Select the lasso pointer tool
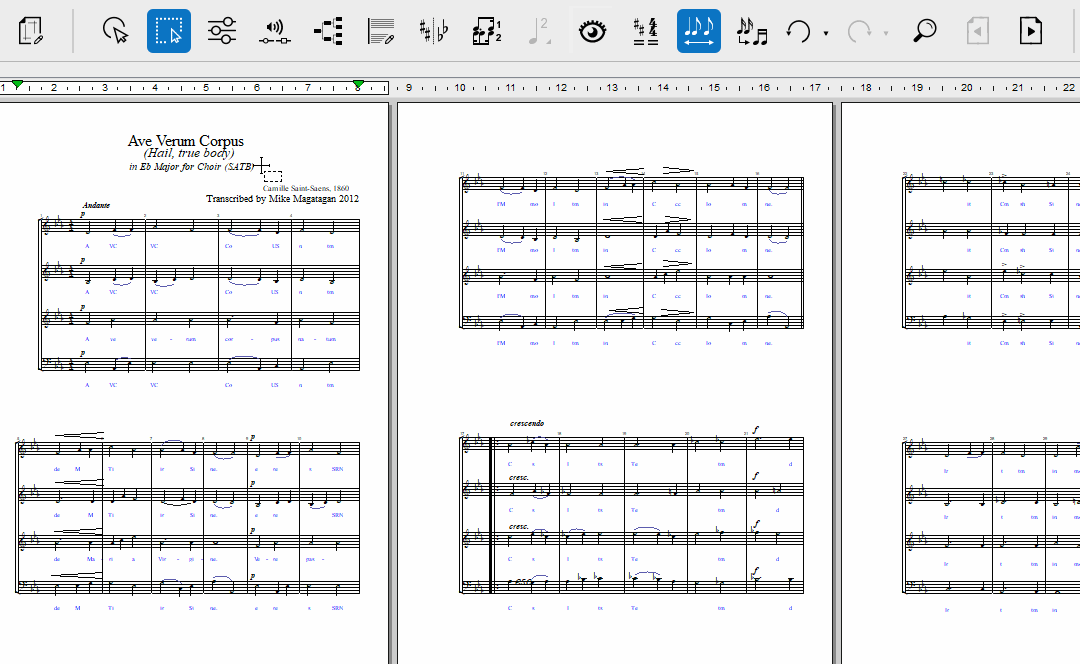The image size is (1080, 664). tap(115, 31)
